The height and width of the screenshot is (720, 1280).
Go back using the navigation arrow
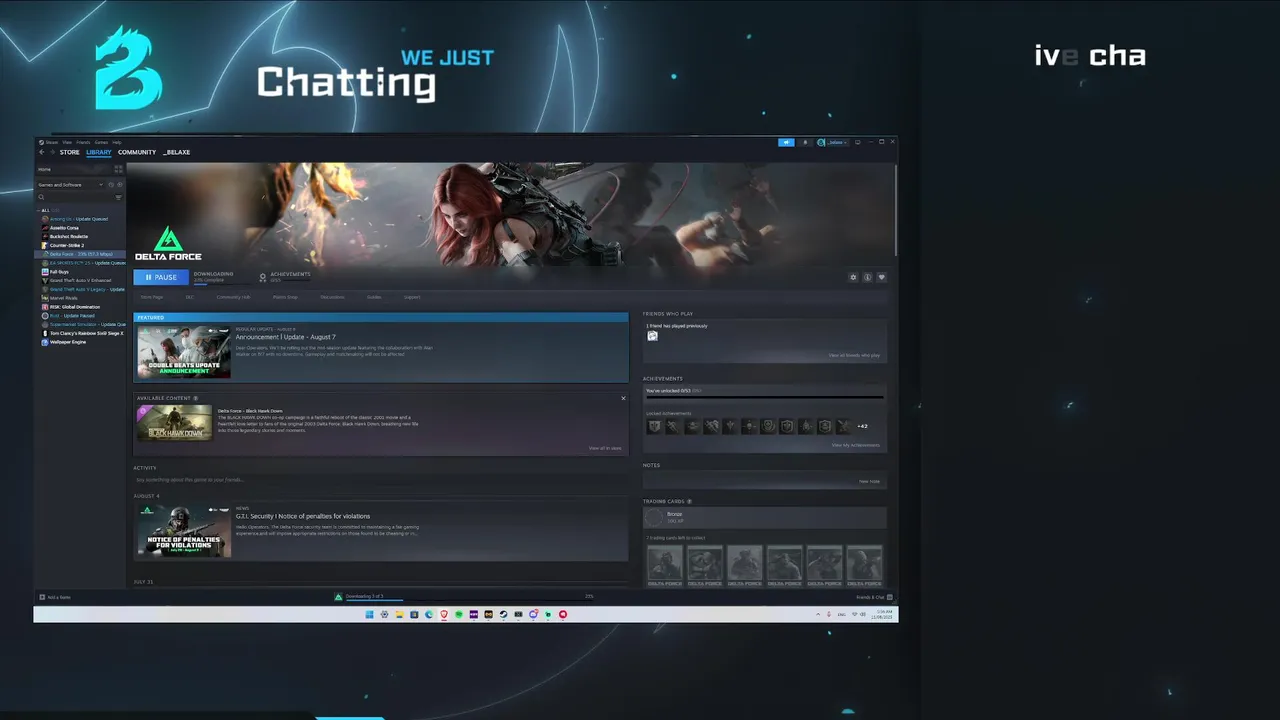pos(41,152)
